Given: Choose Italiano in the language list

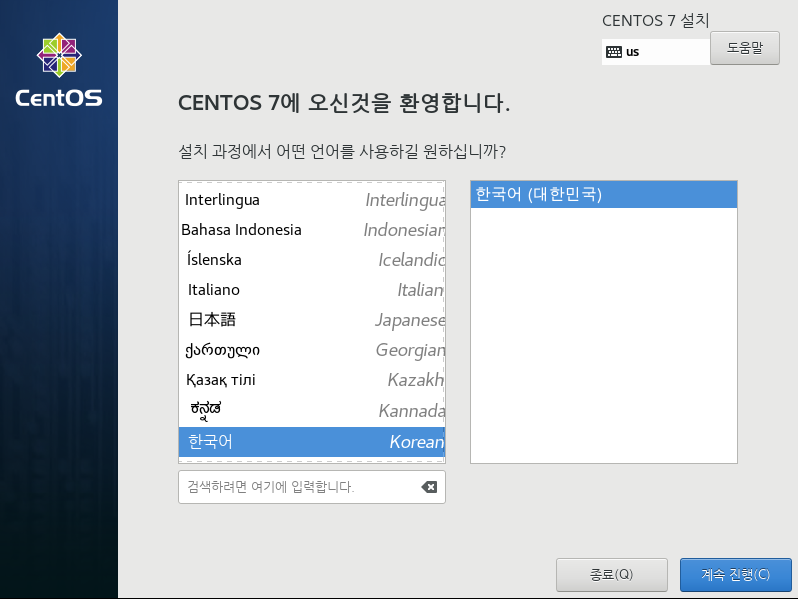Looking at the screenshot, I should tap(312, 290).
